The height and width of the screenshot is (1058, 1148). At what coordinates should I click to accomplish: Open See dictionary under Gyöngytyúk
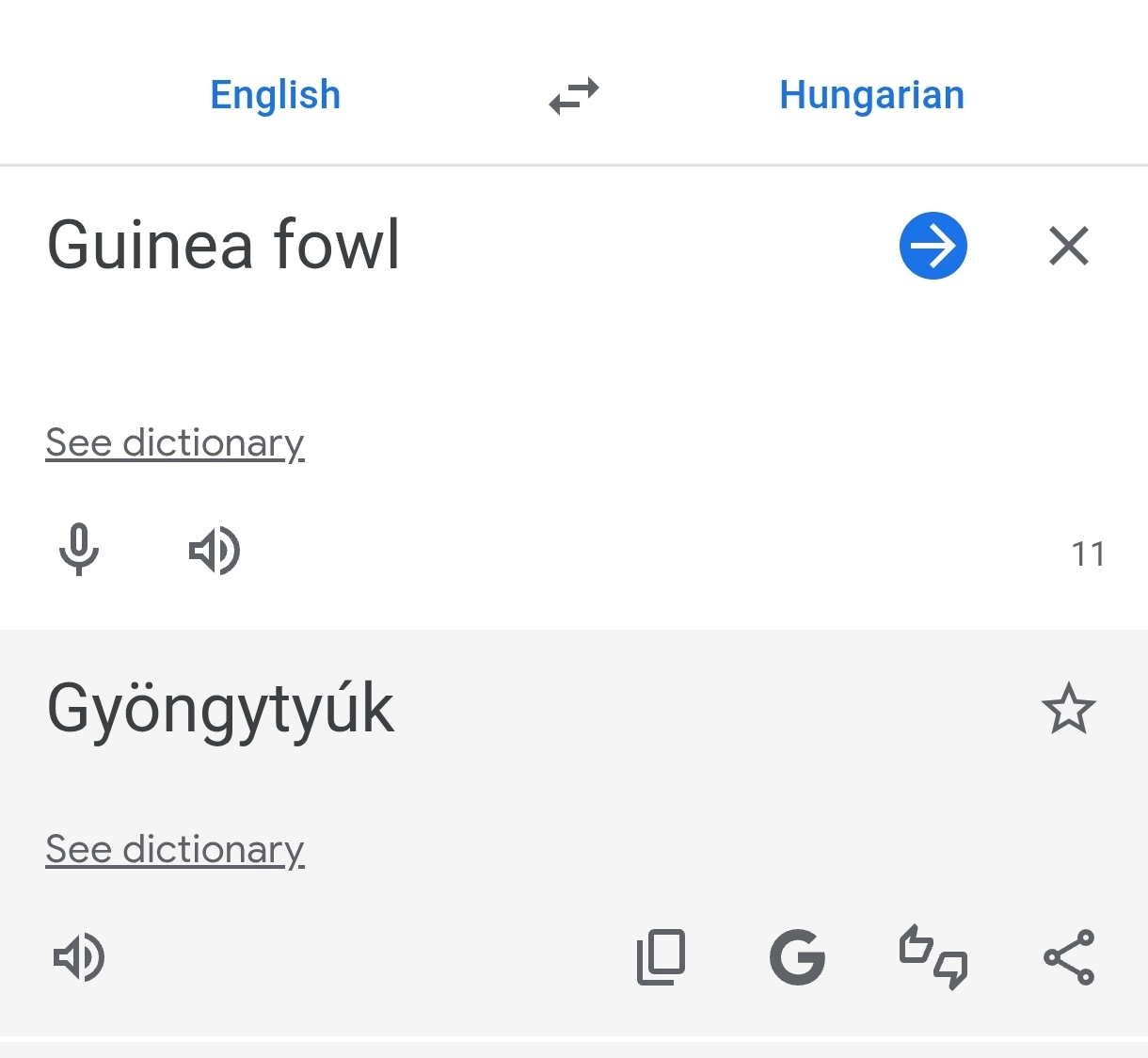tap(175, 849)
